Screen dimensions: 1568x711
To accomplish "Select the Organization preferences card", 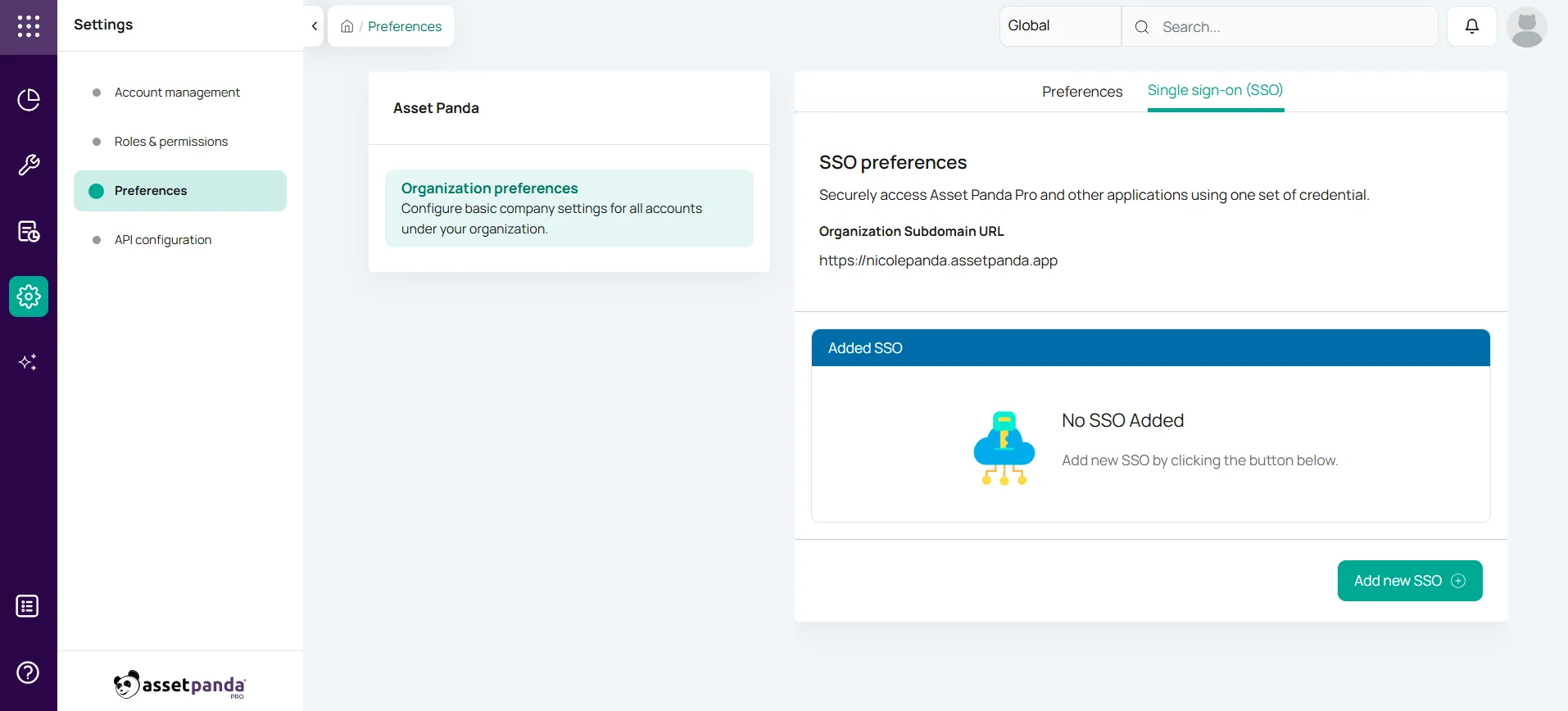I will (x=569, y=208).
